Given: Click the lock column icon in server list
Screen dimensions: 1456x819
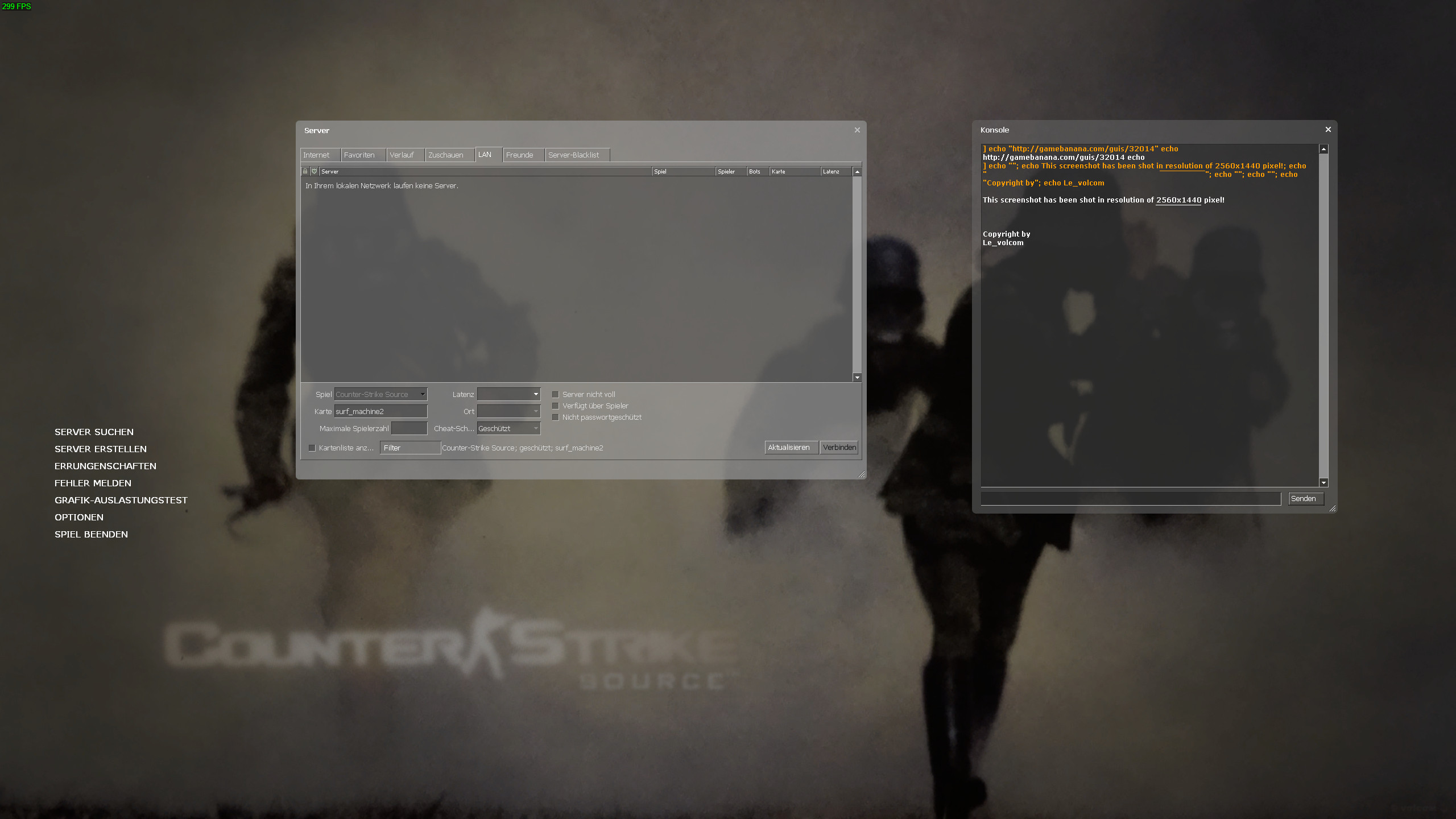Looking at the screenshot, I should point(306,171).
